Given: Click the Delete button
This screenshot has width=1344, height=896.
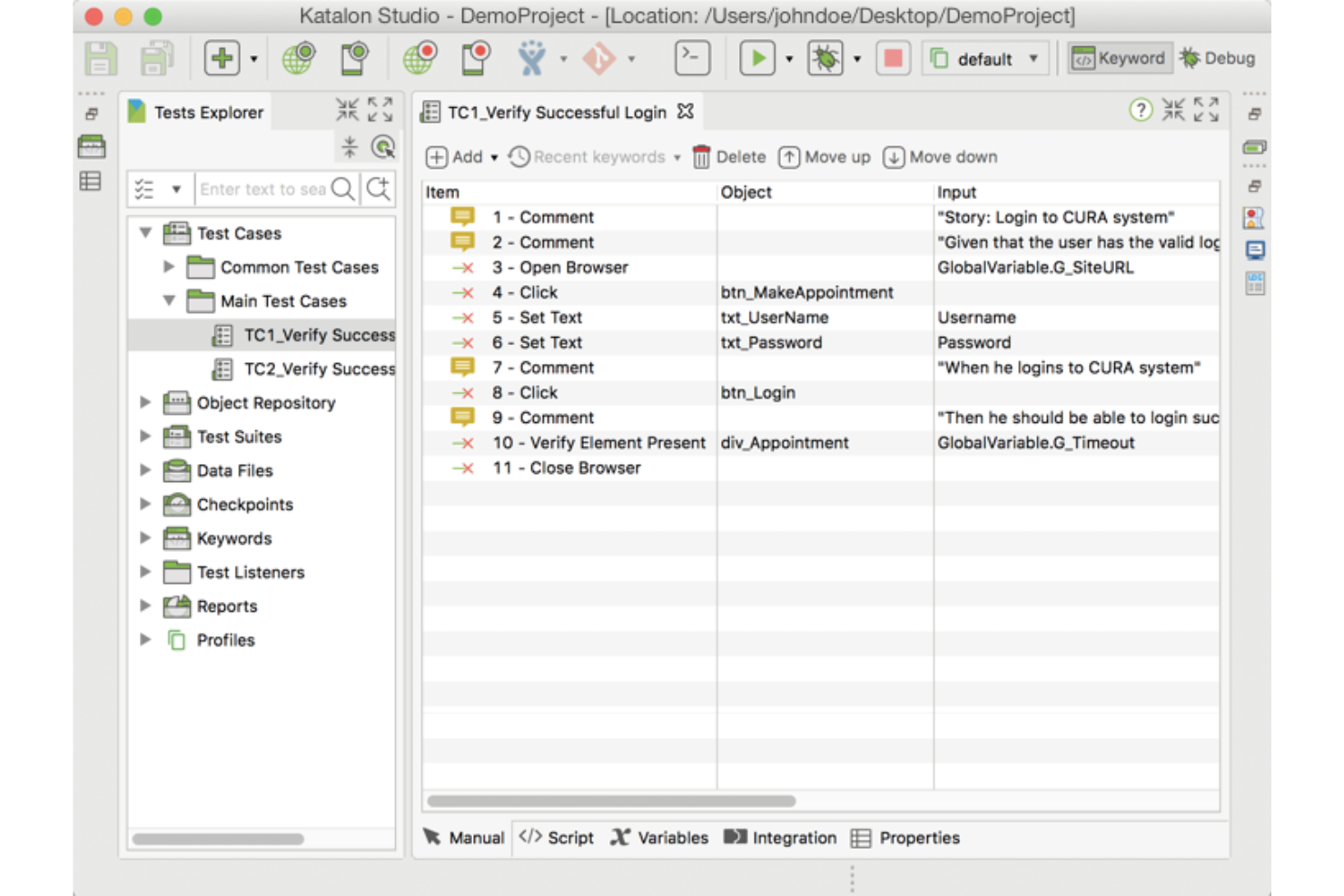Looking at the screenshot, I should tap(729, 157).
